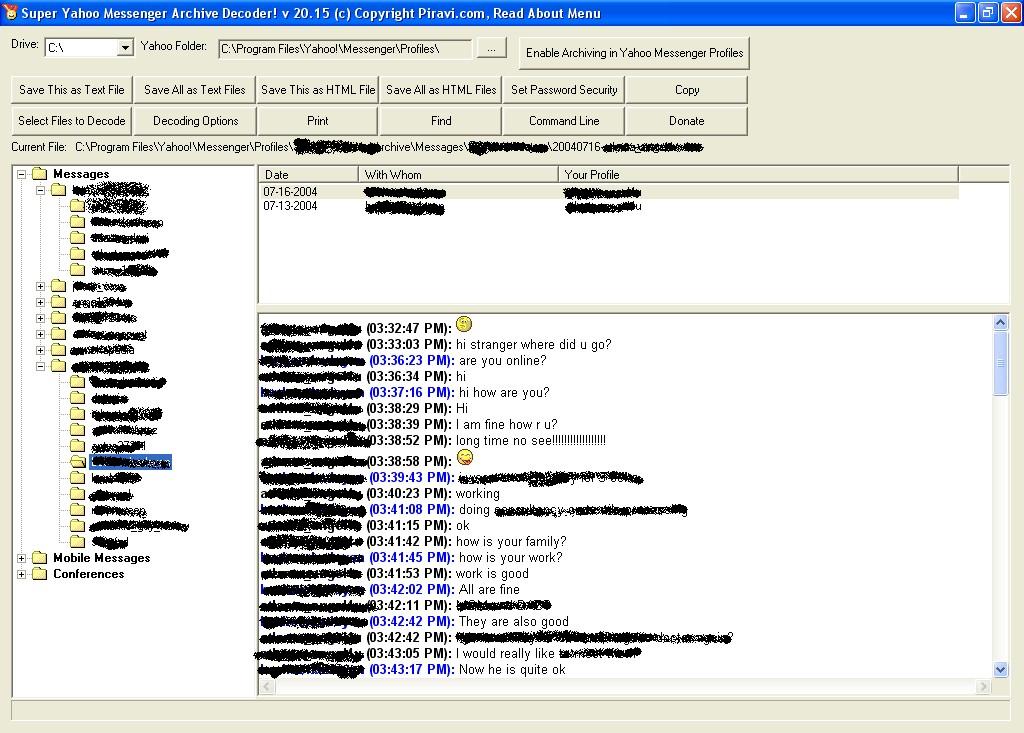Open the Mobile Messages tree item
1024x733 pixels.
point(101,558)
